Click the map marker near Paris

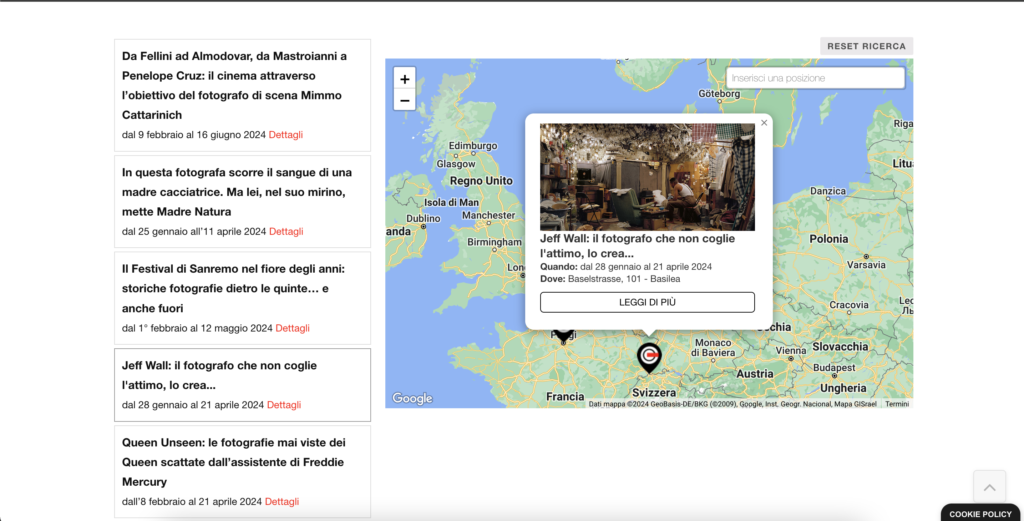(564, 336)
